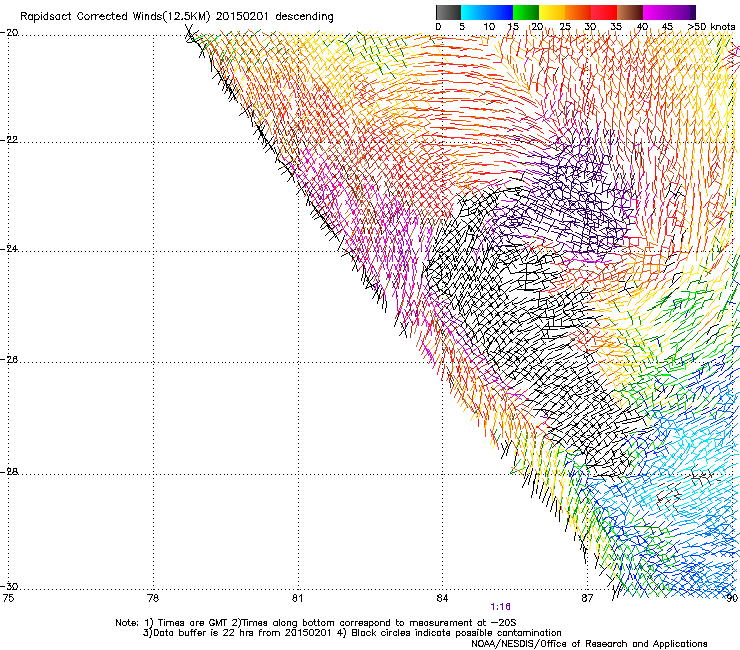
Task: Click the note line 'Times are GMT'
Action: pos(193,623)
